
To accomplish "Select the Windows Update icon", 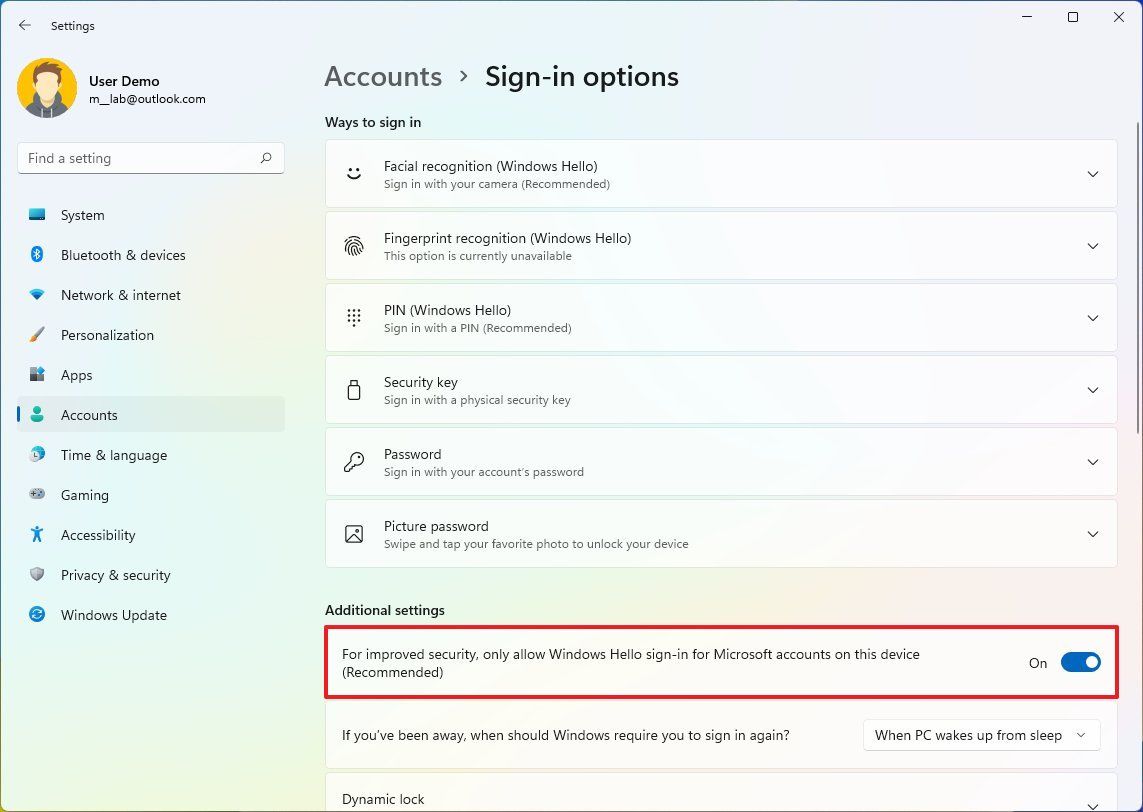I will (37, 615).
